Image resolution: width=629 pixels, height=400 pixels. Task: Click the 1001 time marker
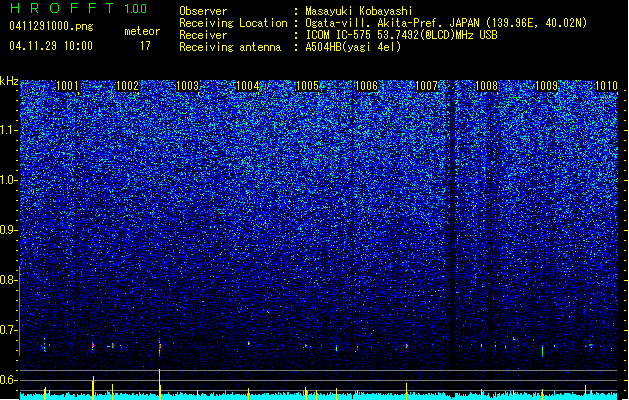(x=67, y=86)
